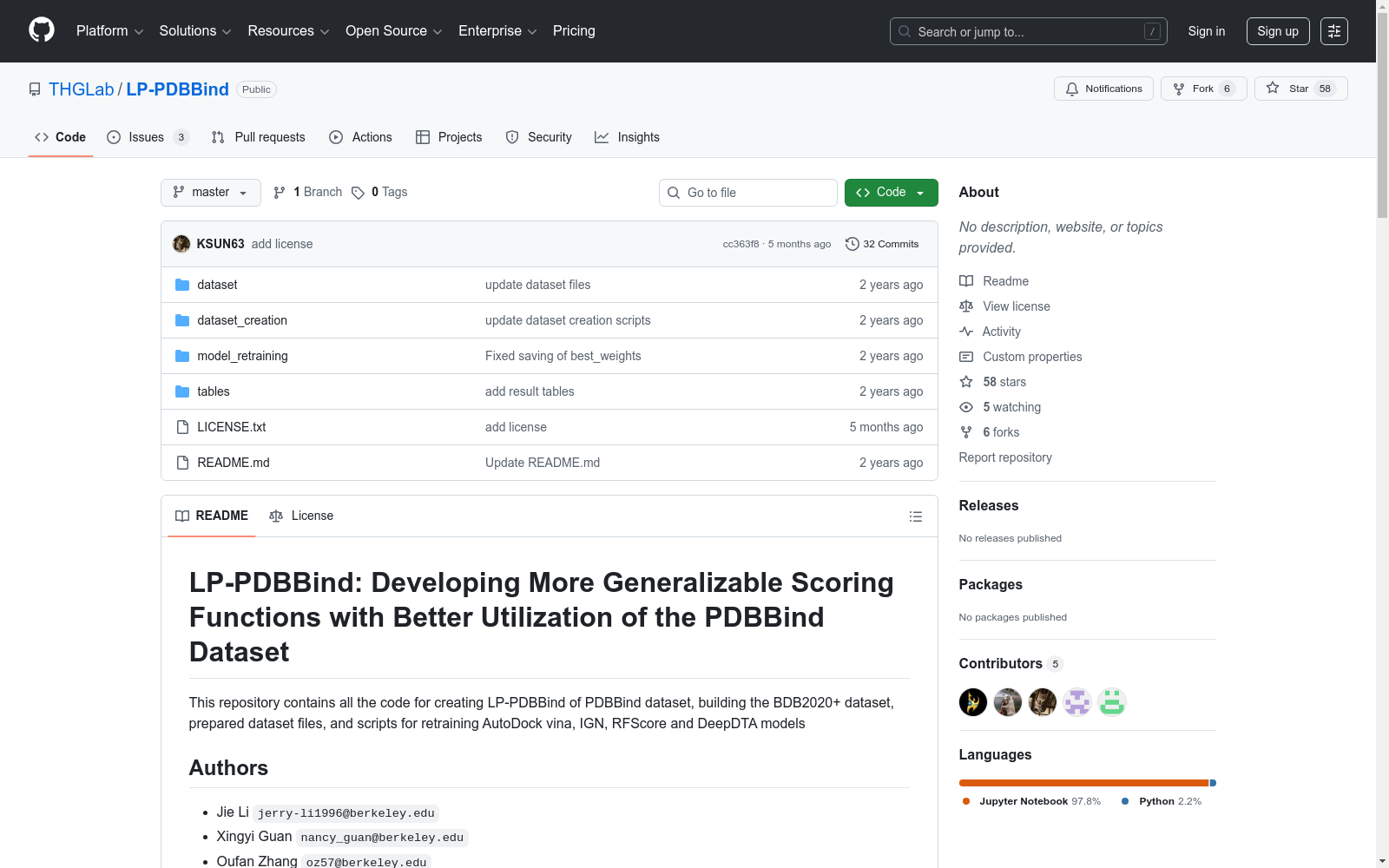
Task: Fork the repository using the Fork button
Action: 1202,89
